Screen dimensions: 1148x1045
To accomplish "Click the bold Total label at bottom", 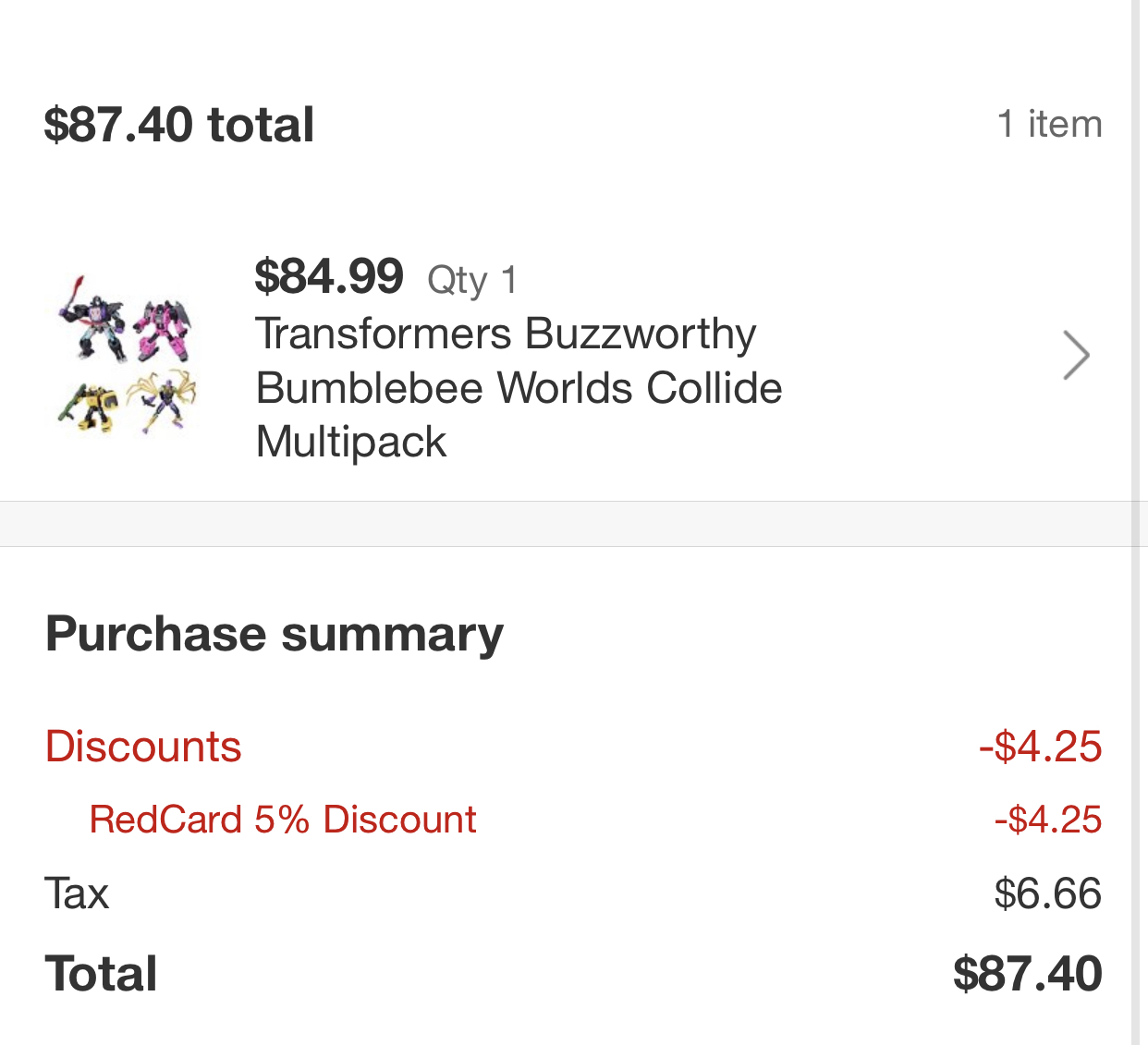I will (x=102, y=974).
